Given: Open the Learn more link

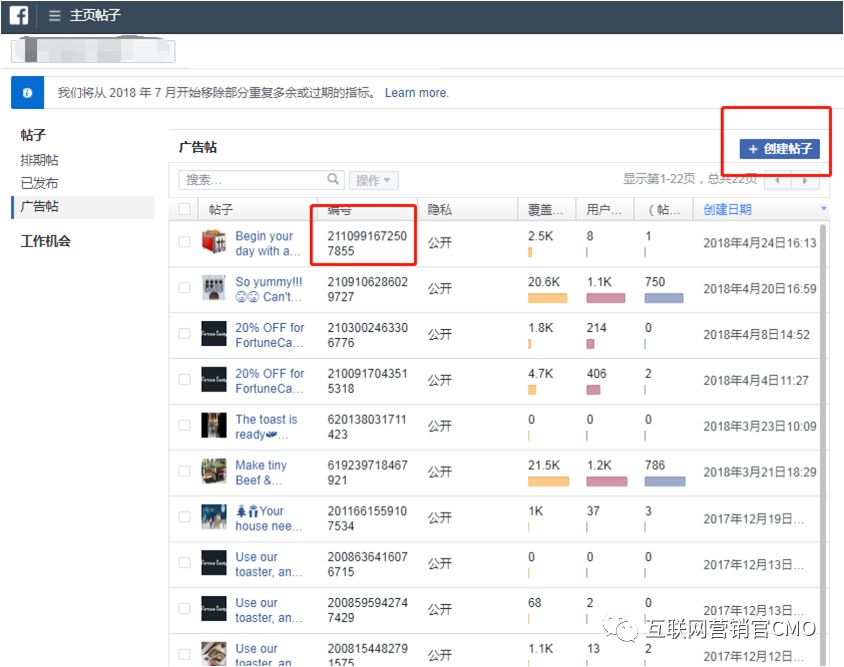Looking at the screenshot, I should [417, 93].
